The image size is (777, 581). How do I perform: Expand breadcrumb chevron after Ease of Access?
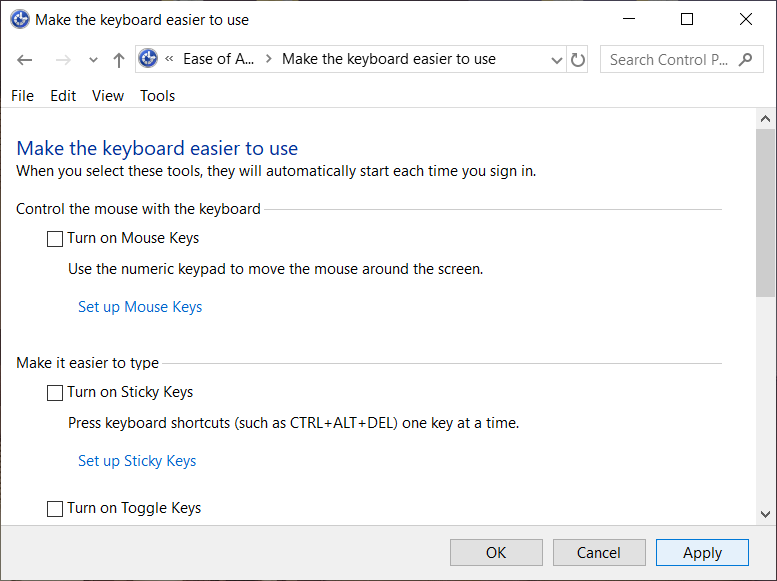(x=267, y=60)
